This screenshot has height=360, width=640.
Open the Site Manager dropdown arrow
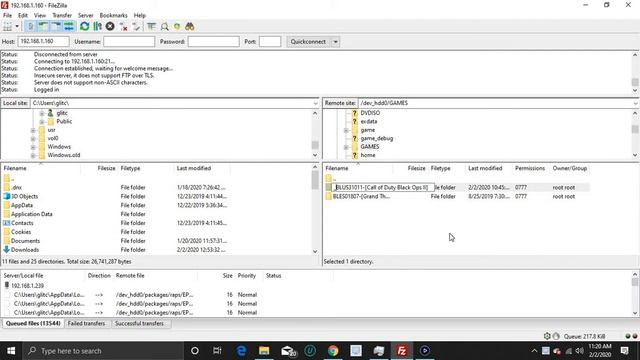coord(17,27)
